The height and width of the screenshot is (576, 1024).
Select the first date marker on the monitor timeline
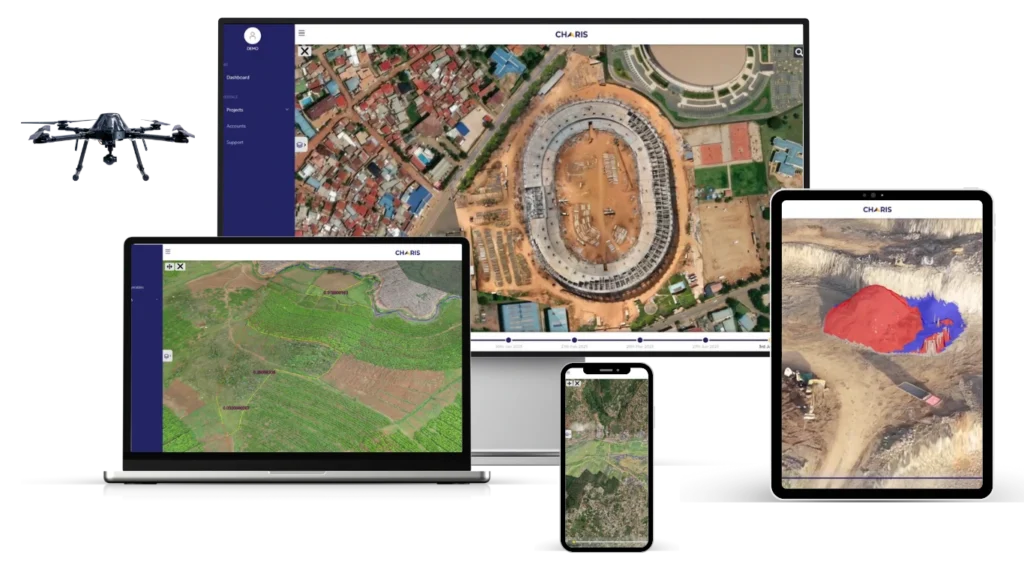coord(508,341)
